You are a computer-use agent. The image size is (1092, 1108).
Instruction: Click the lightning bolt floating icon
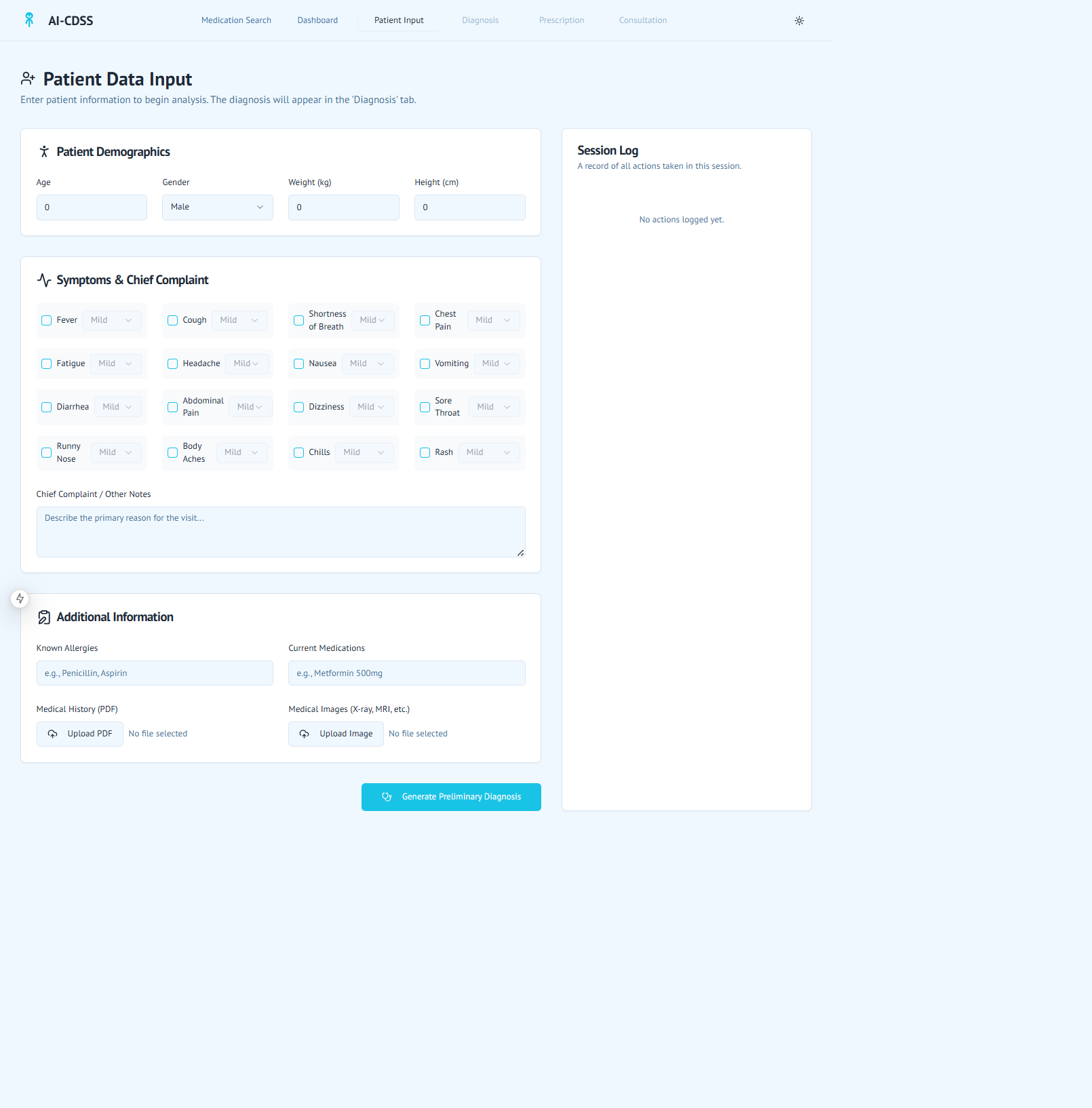pyautogui.click(x=20, y=598)
